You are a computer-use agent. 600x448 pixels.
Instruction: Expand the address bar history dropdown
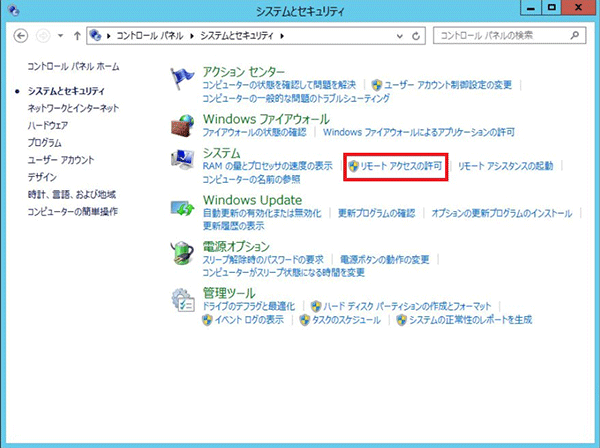(399, 36)
